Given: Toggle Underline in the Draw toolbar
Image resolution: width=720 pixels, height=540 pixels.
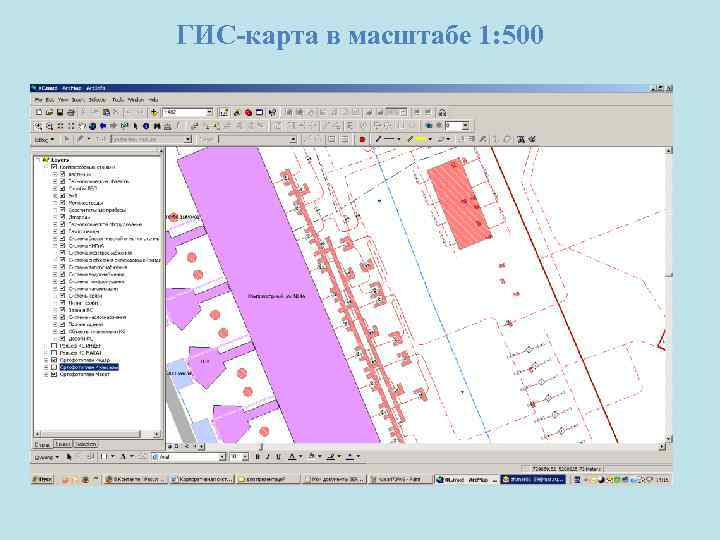Looking at the screenshot, I should [x=278, y=457].
